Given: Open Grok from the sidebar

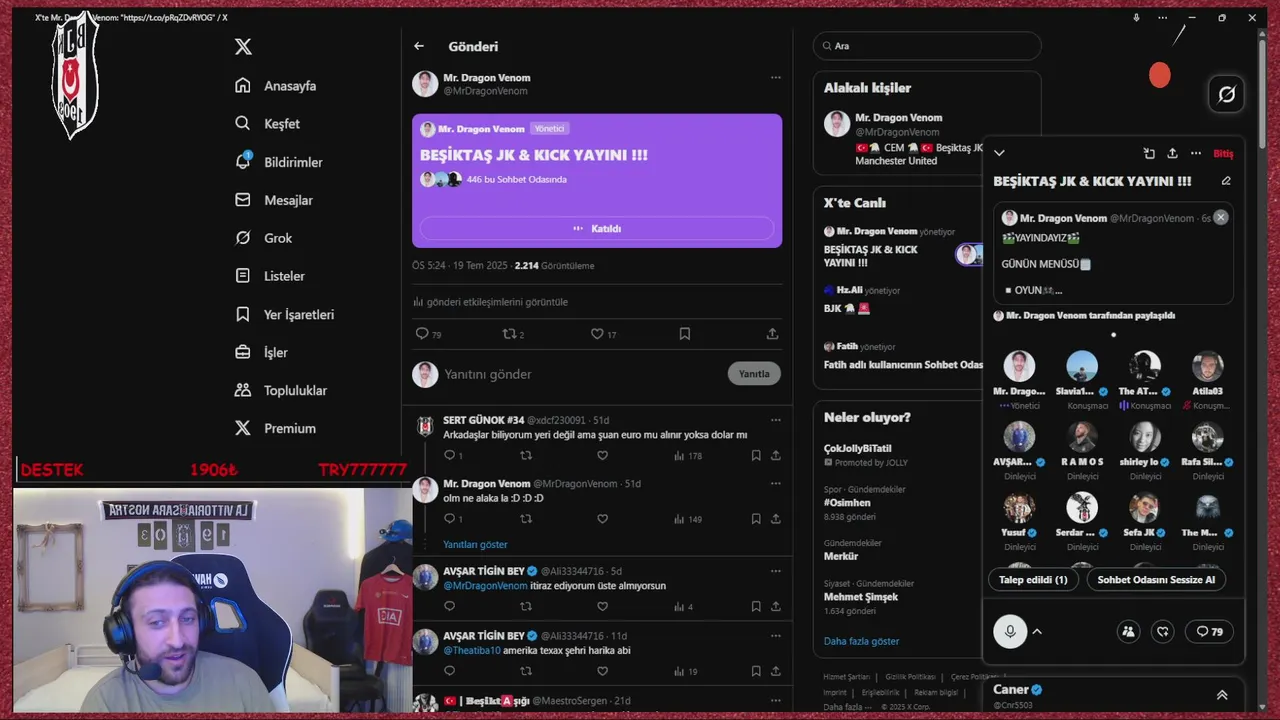Looking at the screenshot, I should [263, 238].
